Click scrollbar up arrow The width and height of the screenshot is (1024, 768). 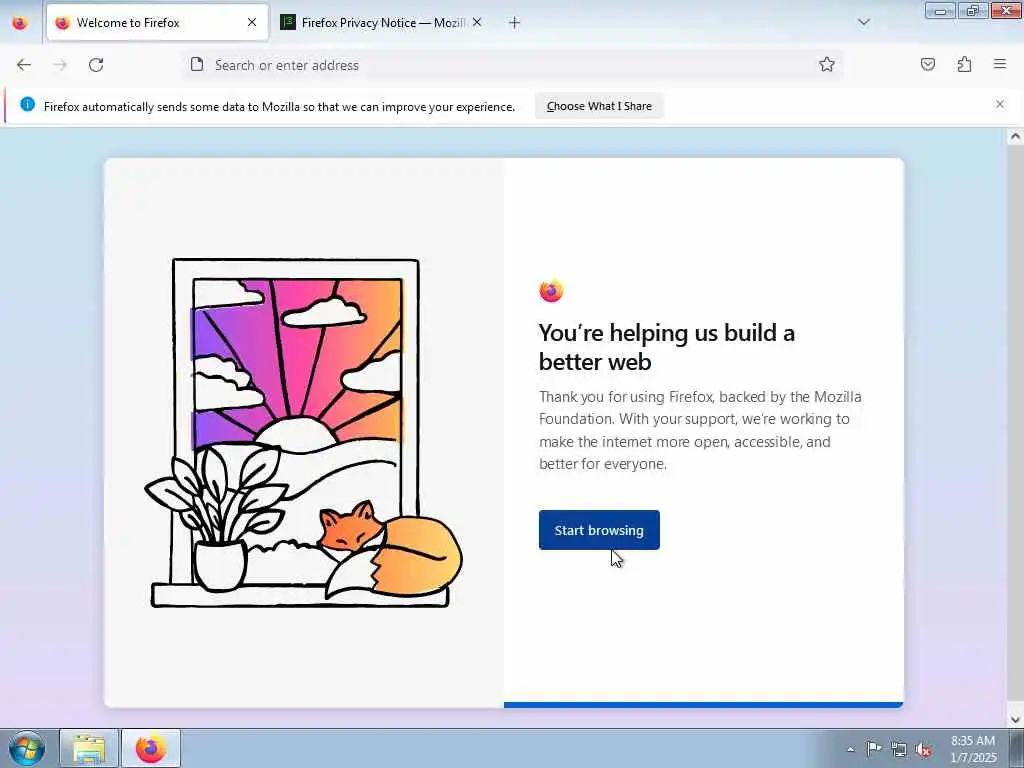(x=1015, y=137)
